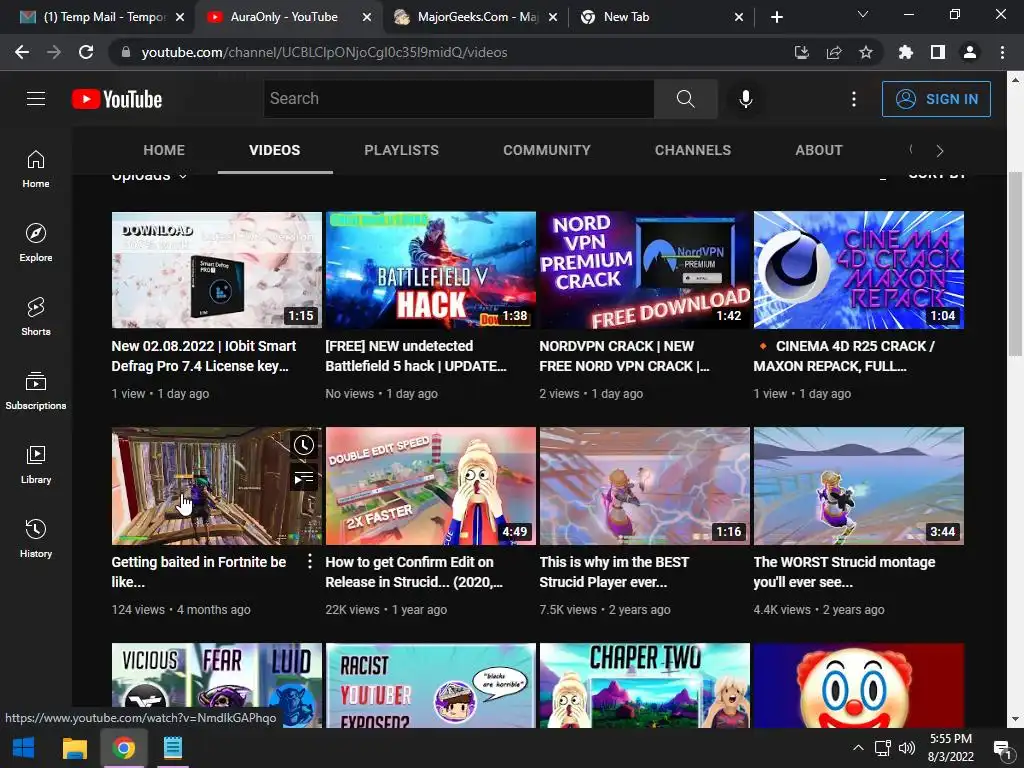Image resolution: width=1024 pixels, height=768 pixels.
Task: Open Battlefield V Hack thumbnail
Action: (431, 270)
